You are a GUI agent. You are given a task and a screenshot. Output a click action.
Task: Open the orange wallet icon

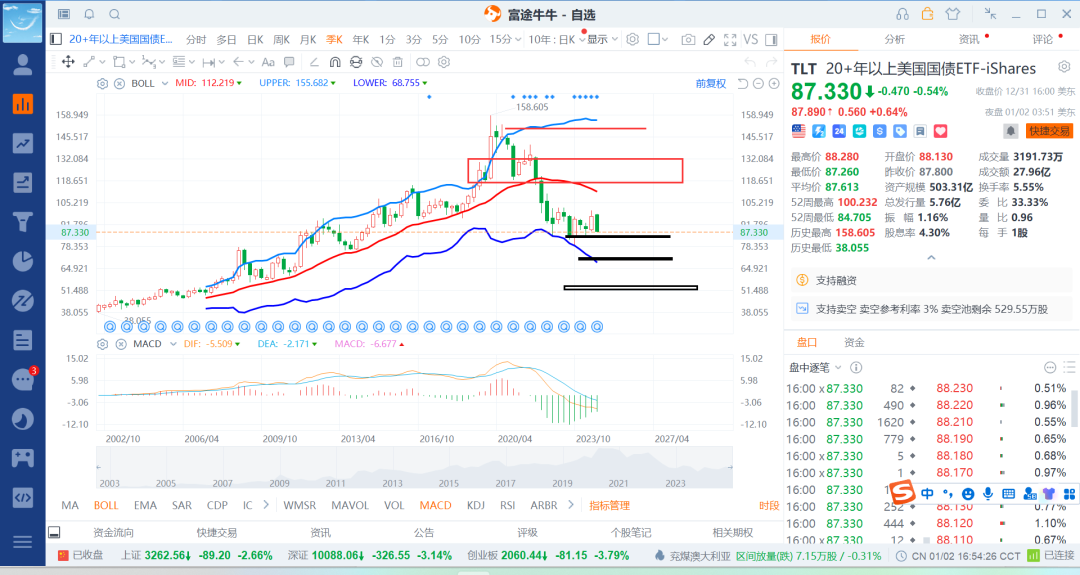927,14
